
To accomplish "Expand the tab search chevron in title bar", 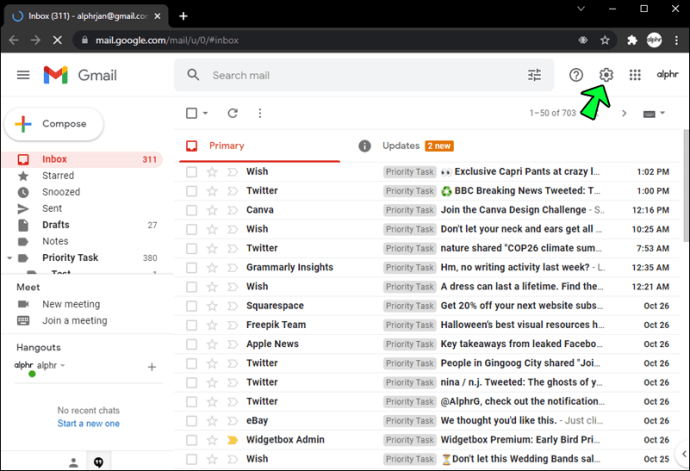I will click(x=581, y=8).
